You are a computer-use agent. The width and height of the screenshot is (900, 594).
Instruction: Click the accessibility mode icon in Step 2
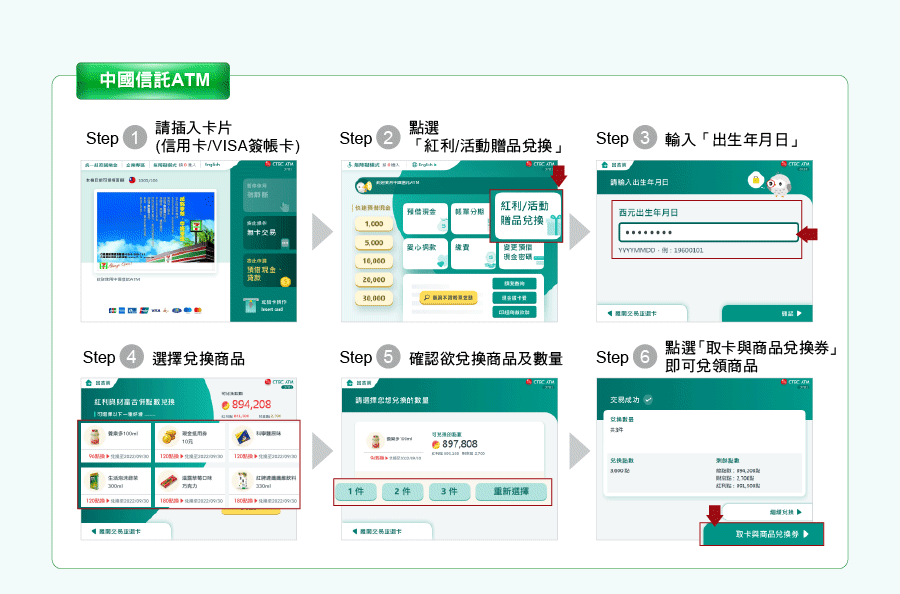point(350,165)
